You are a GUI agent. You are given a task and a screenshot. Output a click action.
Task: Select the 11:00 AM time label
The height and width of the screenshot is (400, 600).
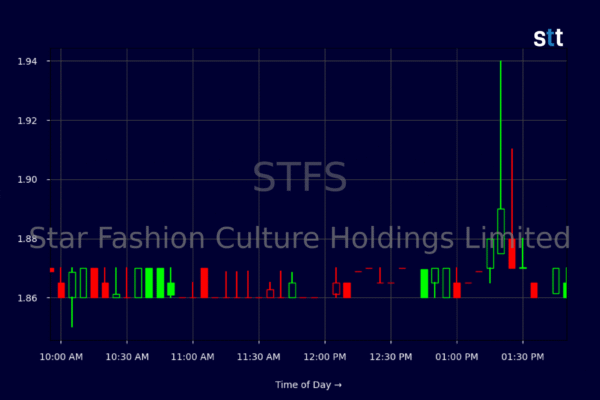[192, 357]
